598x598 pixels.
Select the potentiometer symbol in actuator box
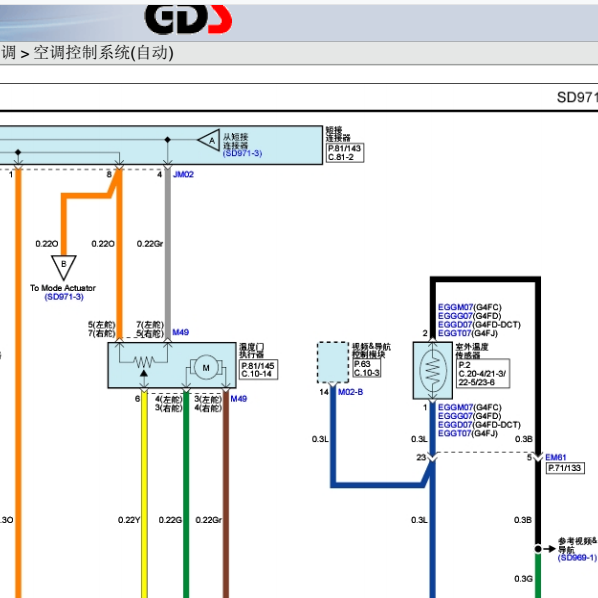coord(144,362)
